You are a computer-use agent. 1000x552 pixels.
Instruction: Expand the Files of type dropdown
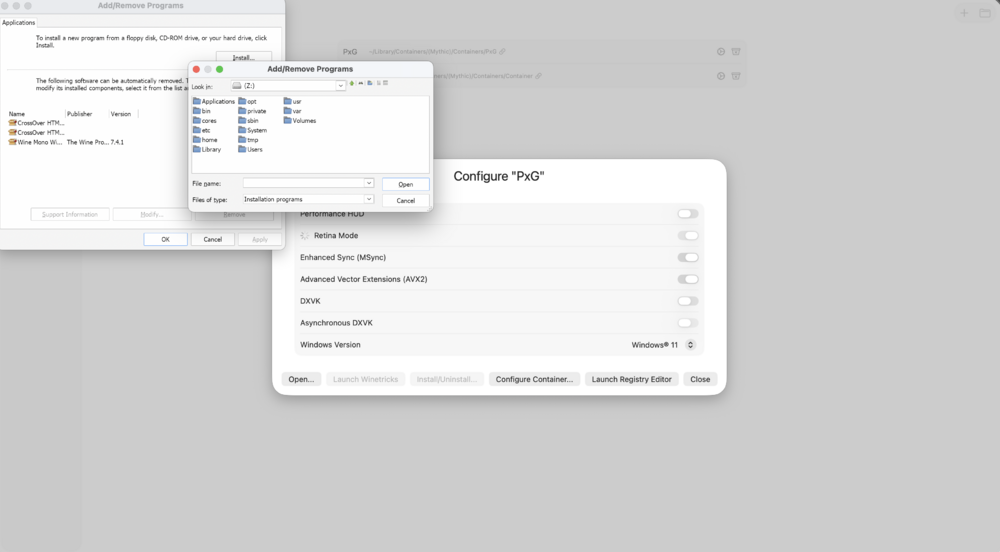click(369, 199)
